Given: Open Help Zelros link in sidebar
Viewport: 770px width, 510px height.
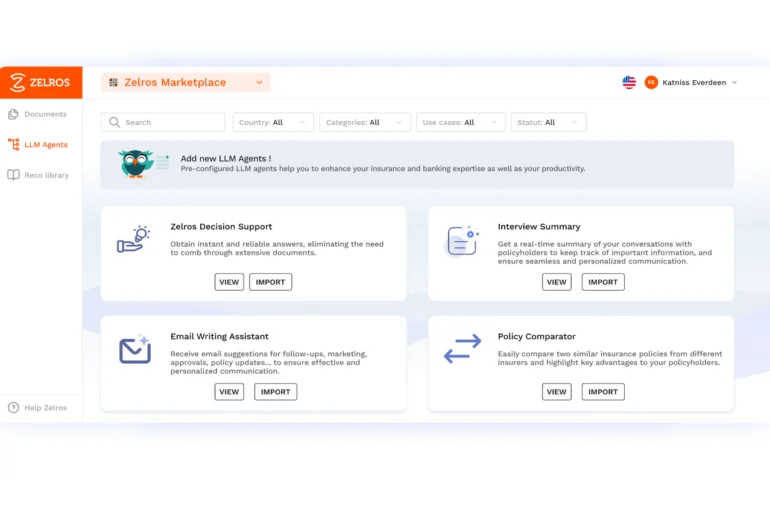Looking at the screenshot, I should pyautogui.click(x=46, y=408).
